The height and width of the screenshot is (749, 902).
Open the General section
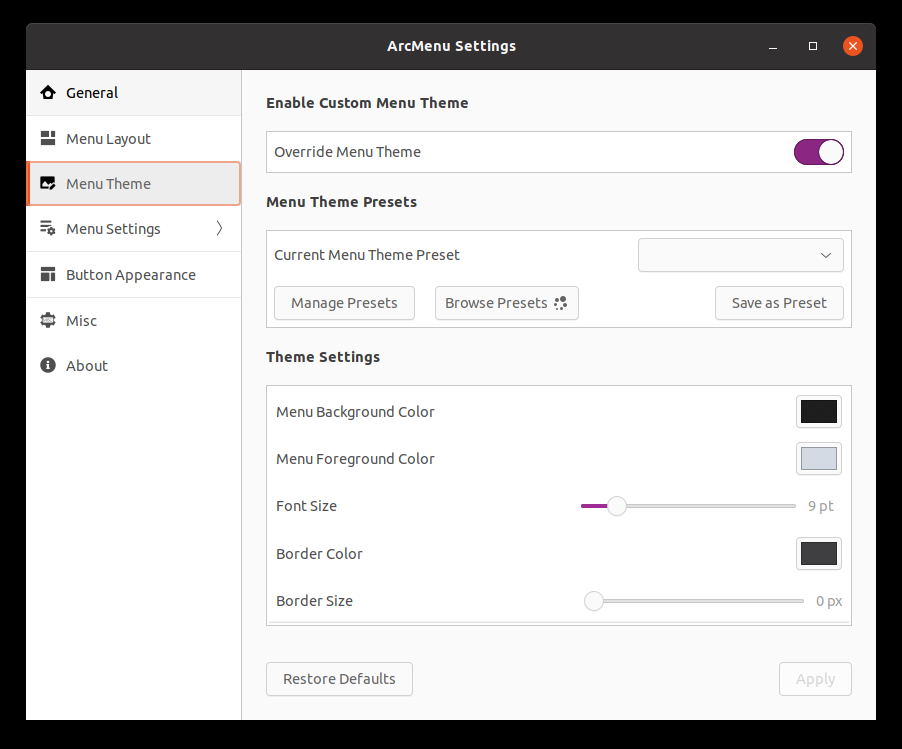coord(133,93)
